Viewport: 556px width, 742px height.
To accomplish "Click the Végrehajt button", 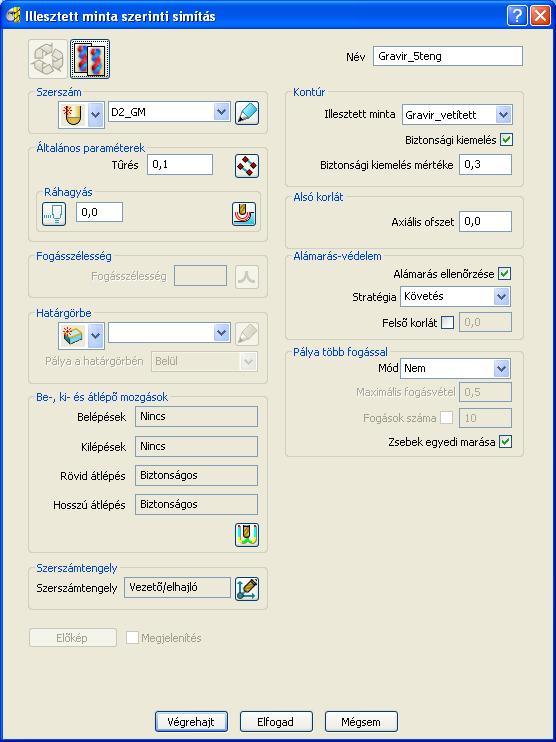I will pos(191,722).
